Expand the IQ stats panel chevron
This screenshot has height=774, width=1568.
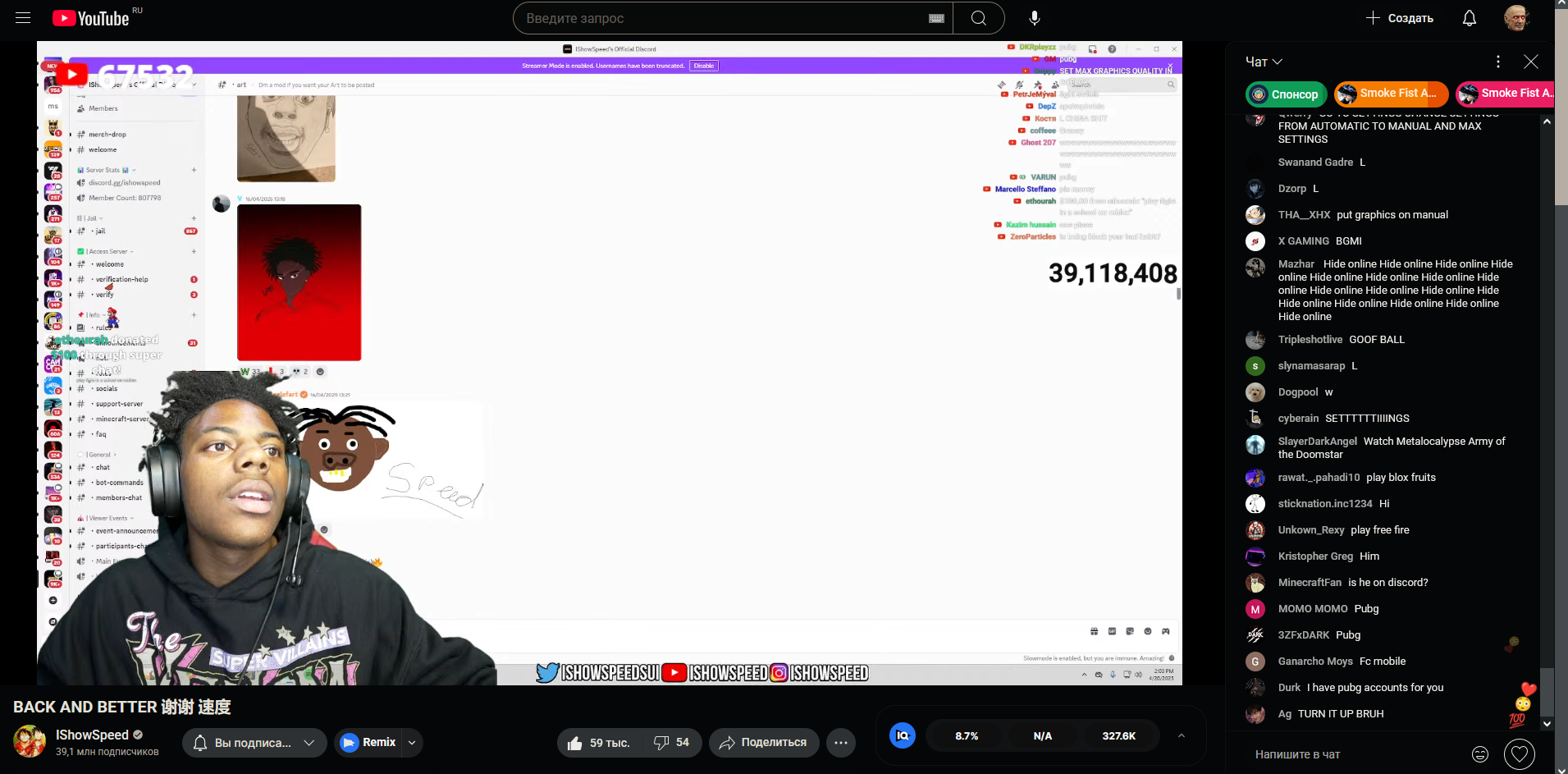tap(1182, 735)
